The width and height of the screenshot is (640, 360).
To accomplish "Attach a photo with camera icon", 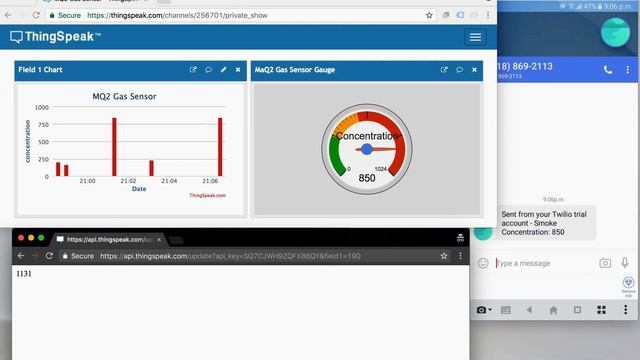I will click(x=605, y=263).
